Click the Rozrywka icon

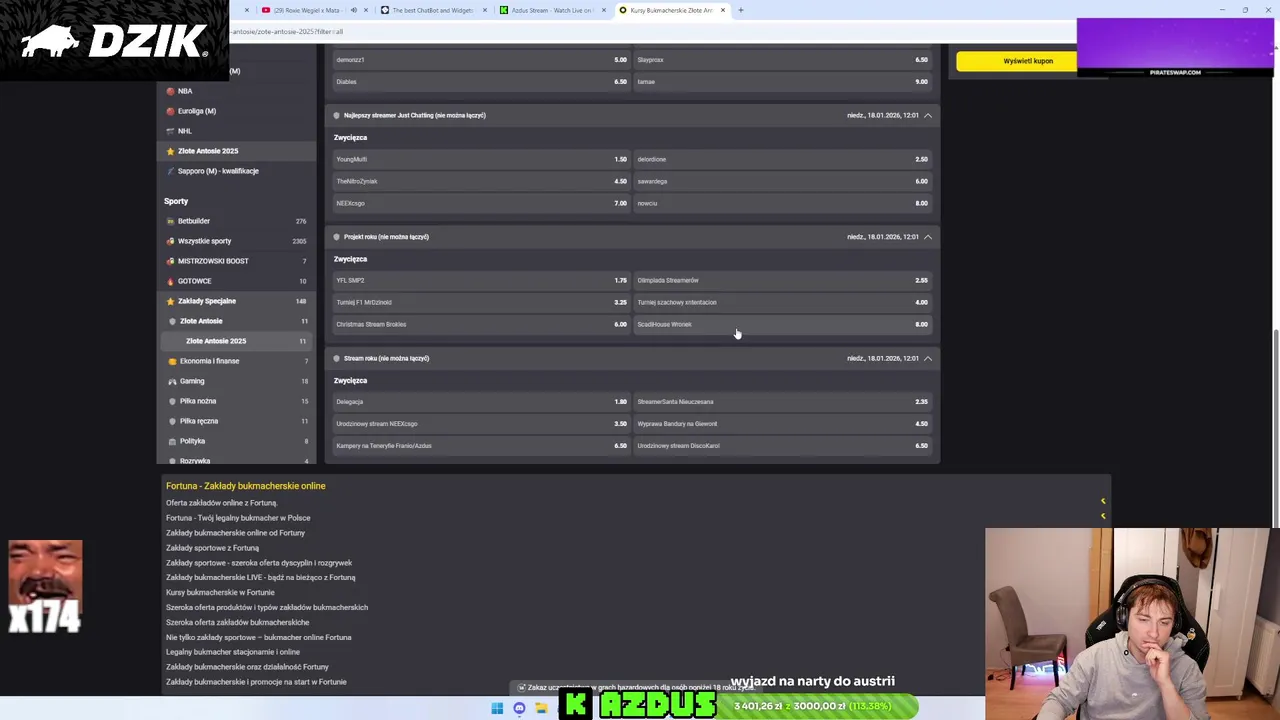click(x=172, y=461)
